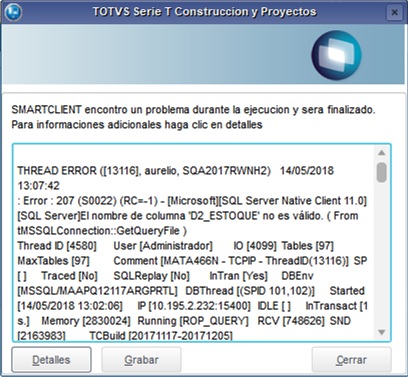Click the scroll up arrow in error log
408x377 pixels.
point(382,153)
